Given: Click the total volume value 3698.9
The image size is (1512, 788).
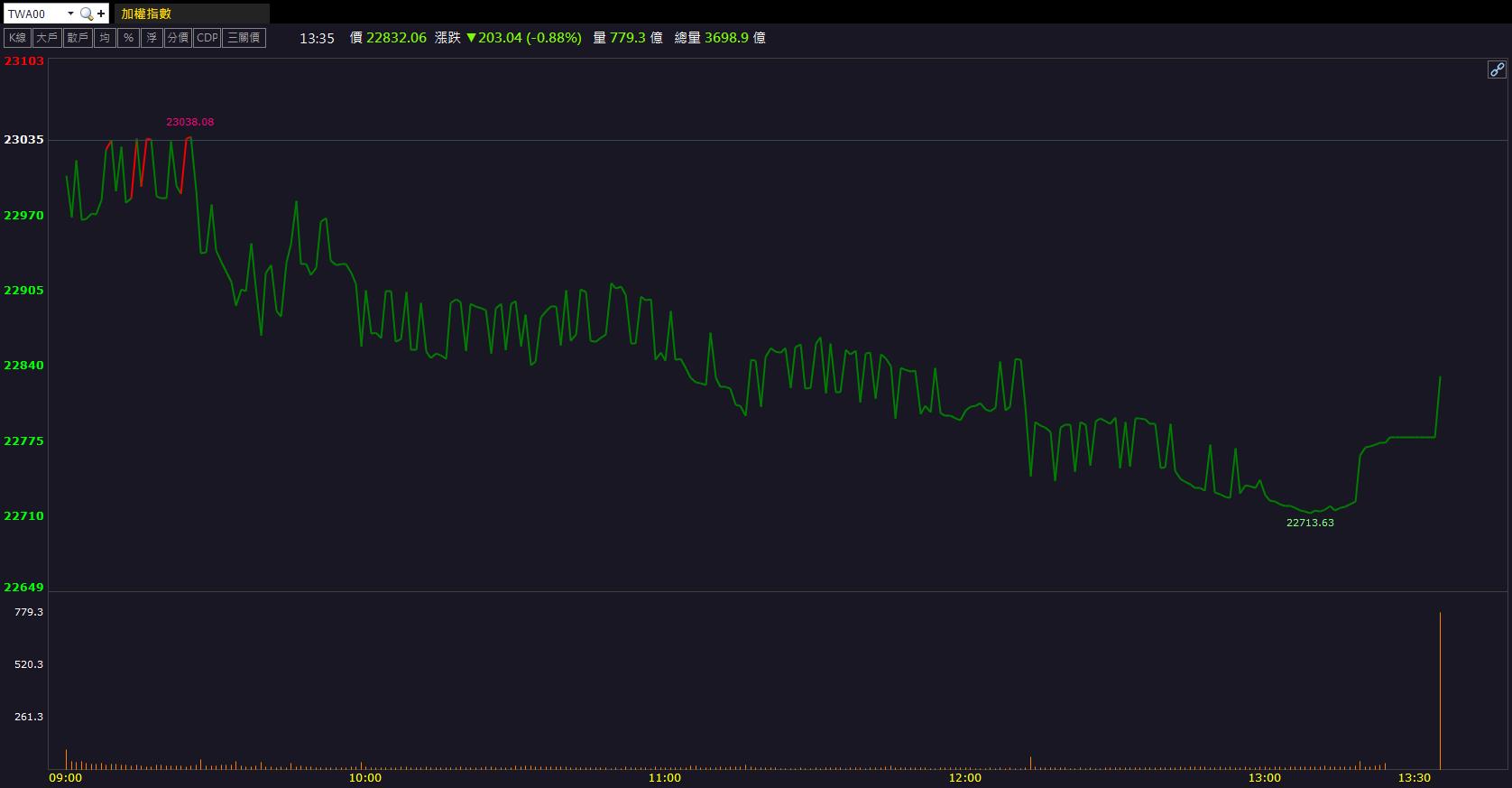Looking at the screenshot, I should 726,38.
